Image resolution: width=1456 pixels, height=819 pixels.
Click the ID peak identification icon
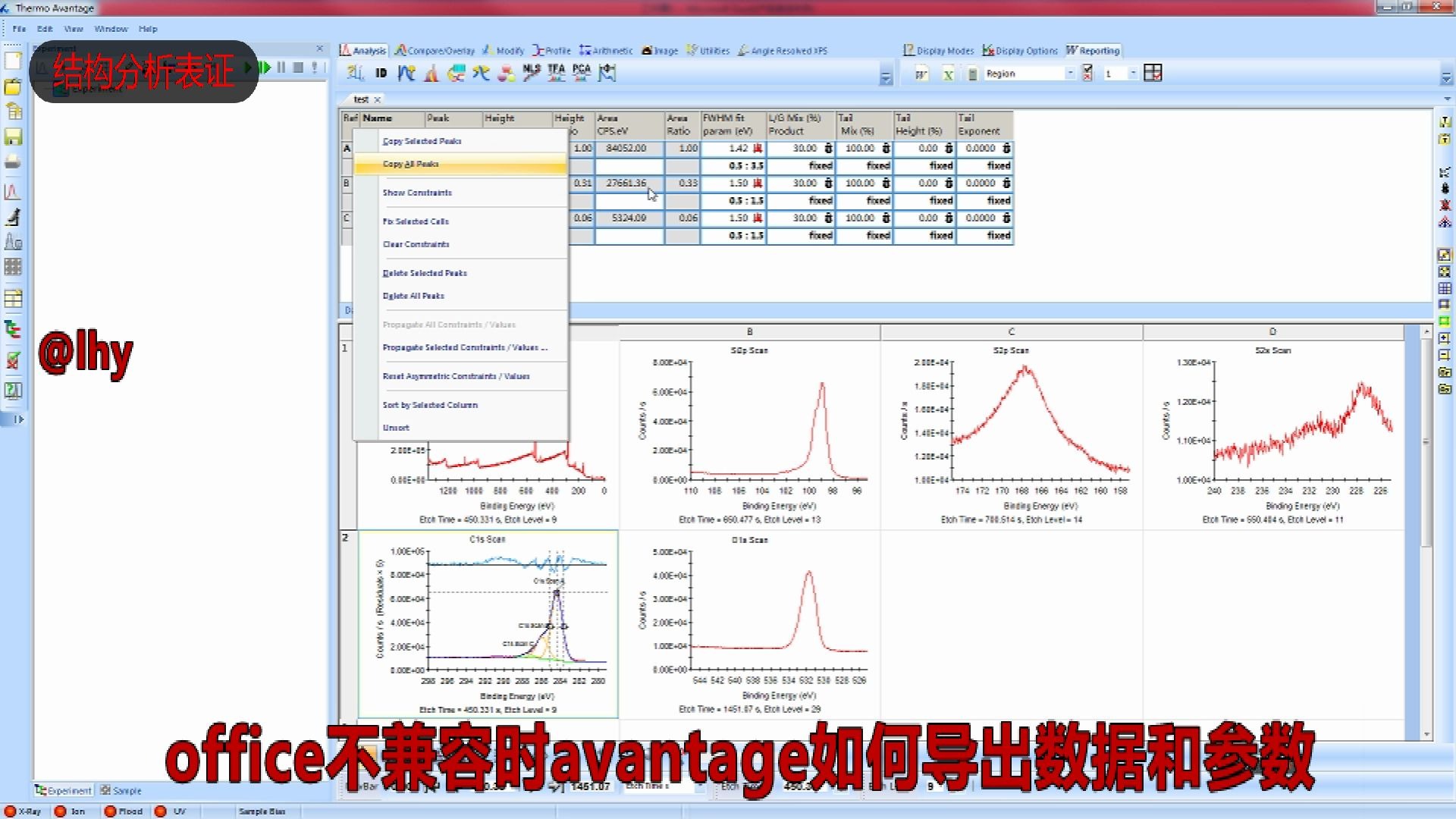coord(380,73)
